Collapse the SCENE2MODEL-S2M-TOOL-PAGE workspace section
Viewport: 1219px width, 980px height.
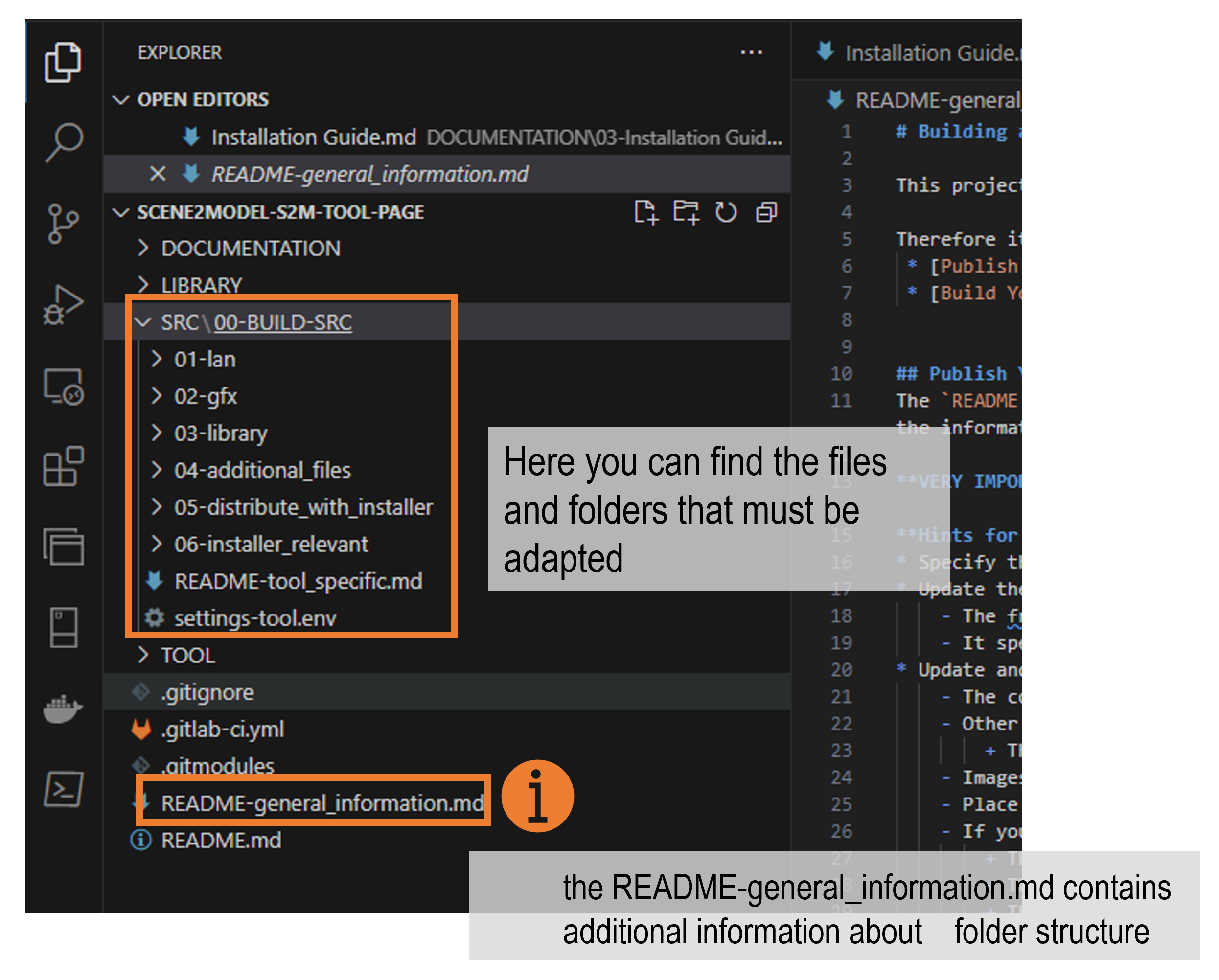point(120,212)
